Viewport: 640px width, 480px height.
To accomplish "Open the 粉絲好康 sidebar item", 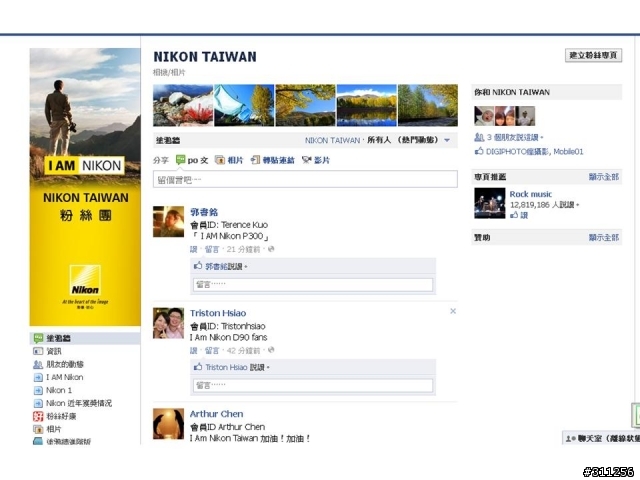I will tap(61, 416).
